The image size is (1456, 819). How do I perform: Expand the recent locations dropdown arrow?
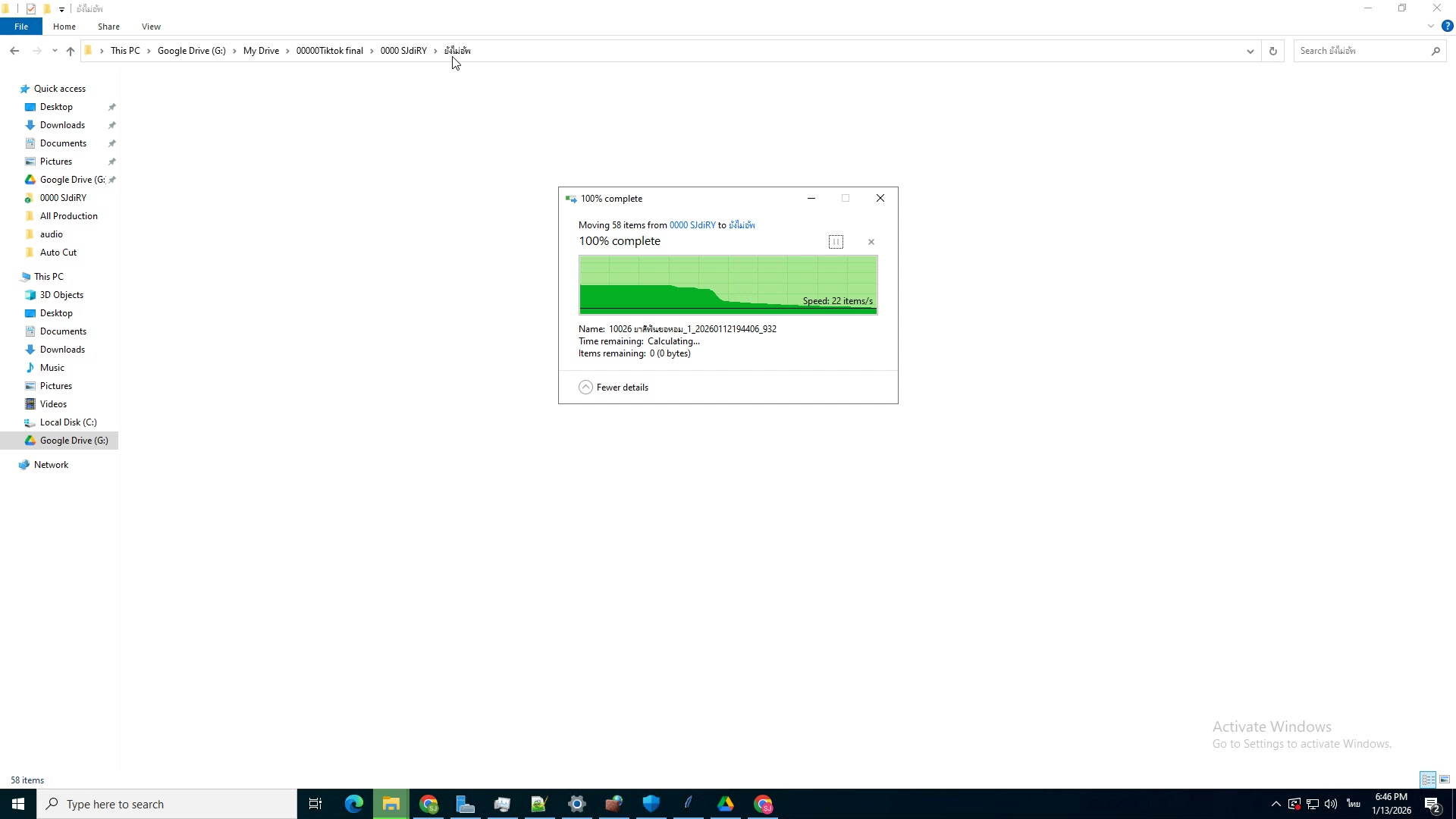pyautogui.click(x=55, y=51)
